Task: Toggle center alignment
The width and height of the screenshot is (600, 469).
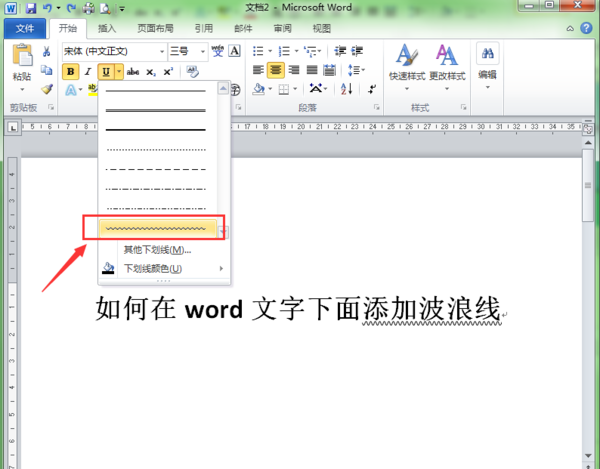Action: click(276, 70)
